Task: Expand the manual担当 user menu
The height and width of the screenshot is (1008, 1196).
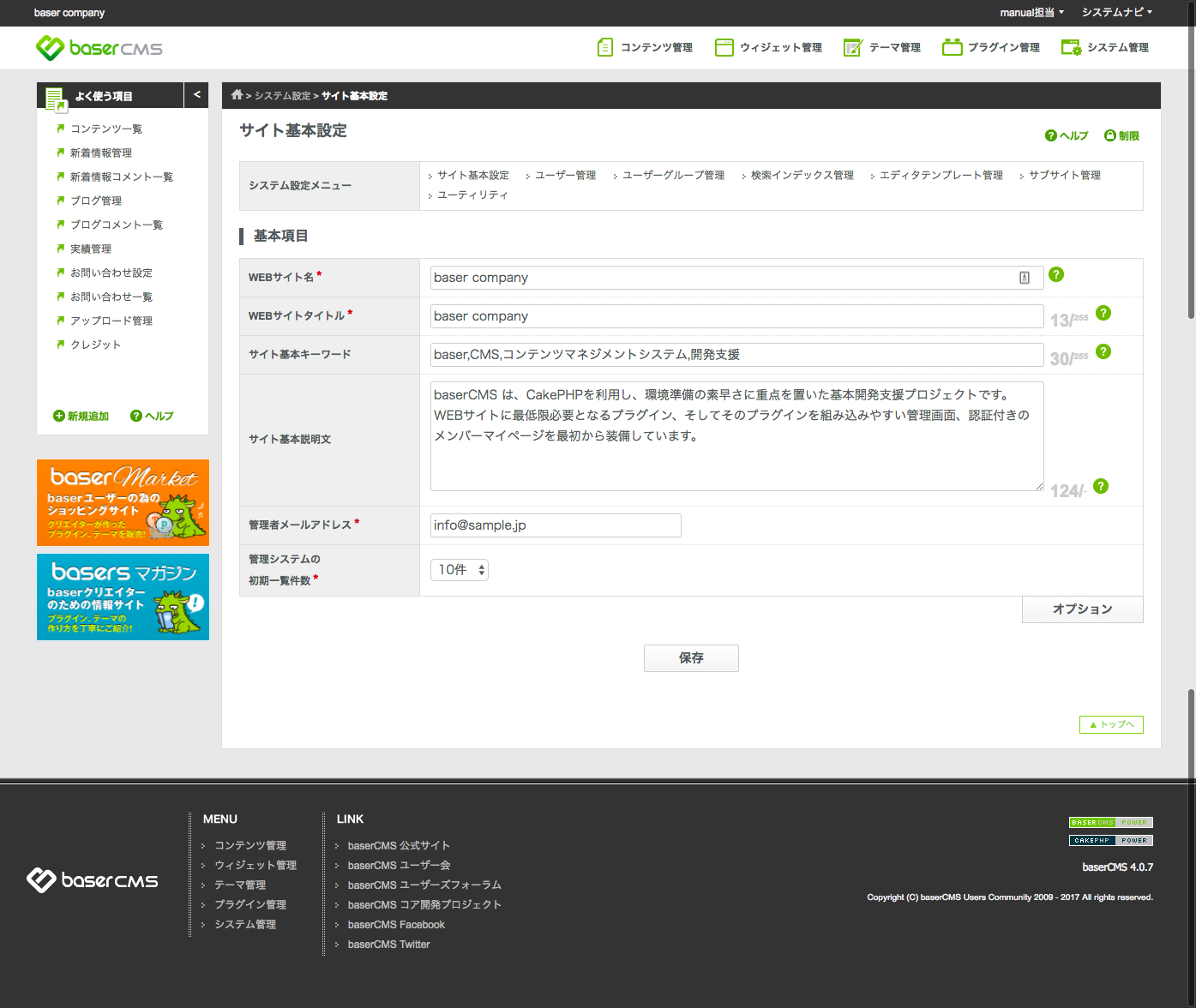Action: pyautogui.click(x=1031, y=13)
